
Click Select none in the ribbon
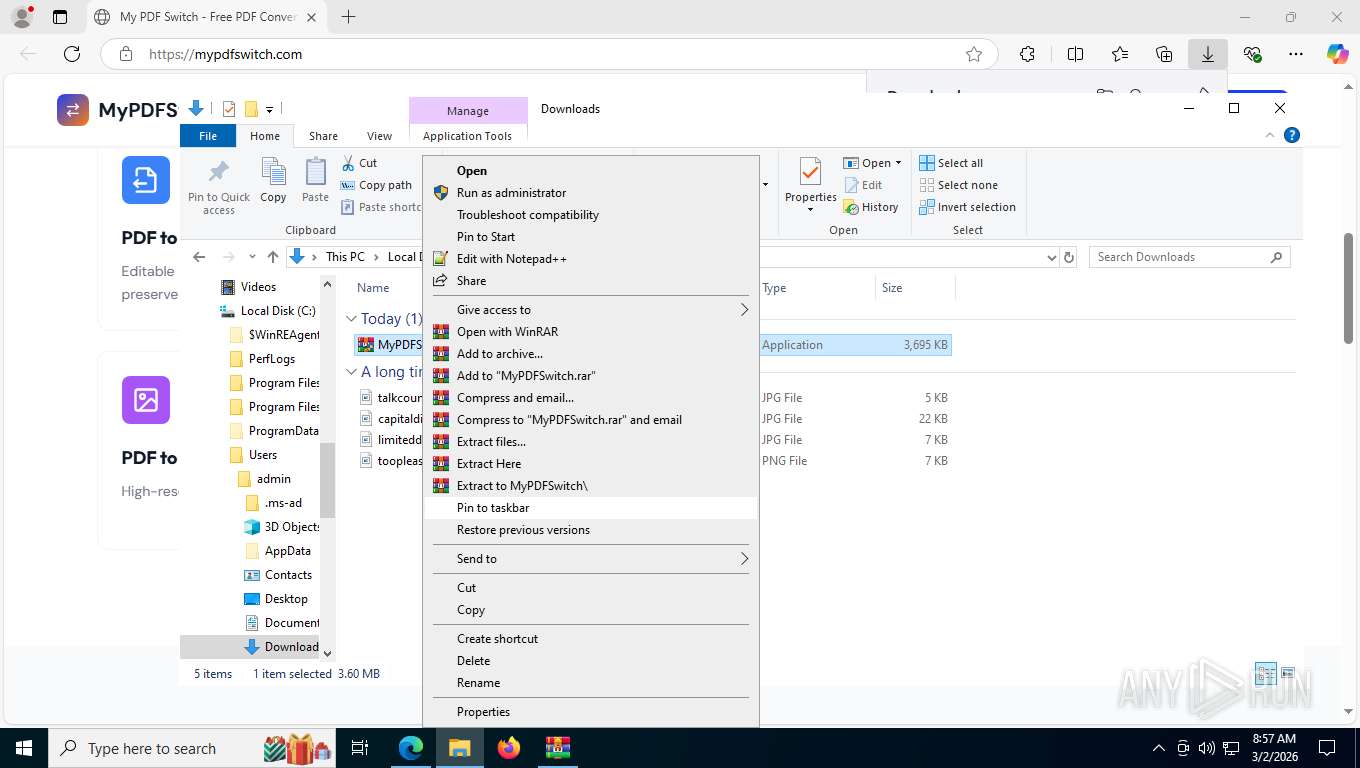[957, 185]
